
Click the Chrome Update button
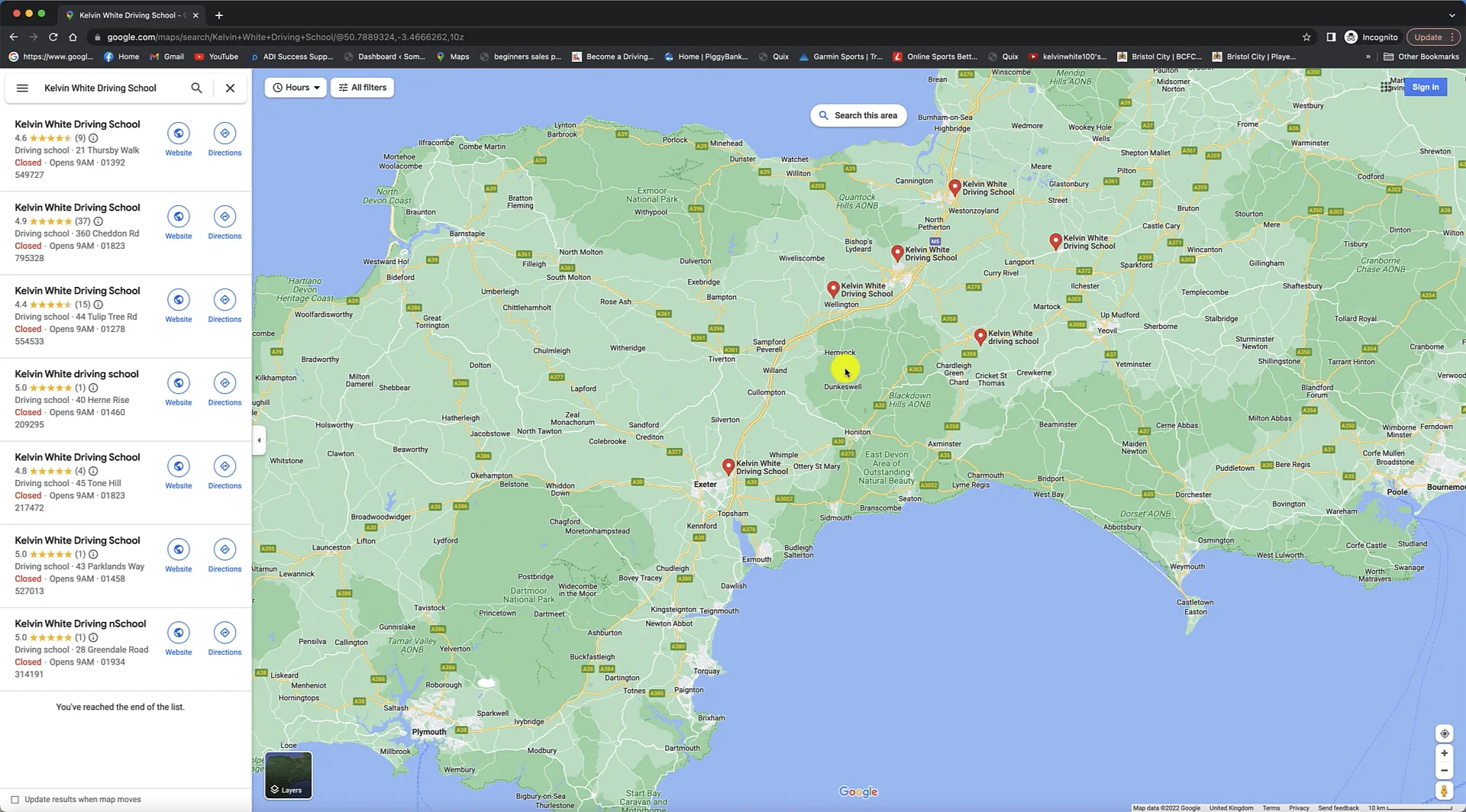click(1433, 37)
